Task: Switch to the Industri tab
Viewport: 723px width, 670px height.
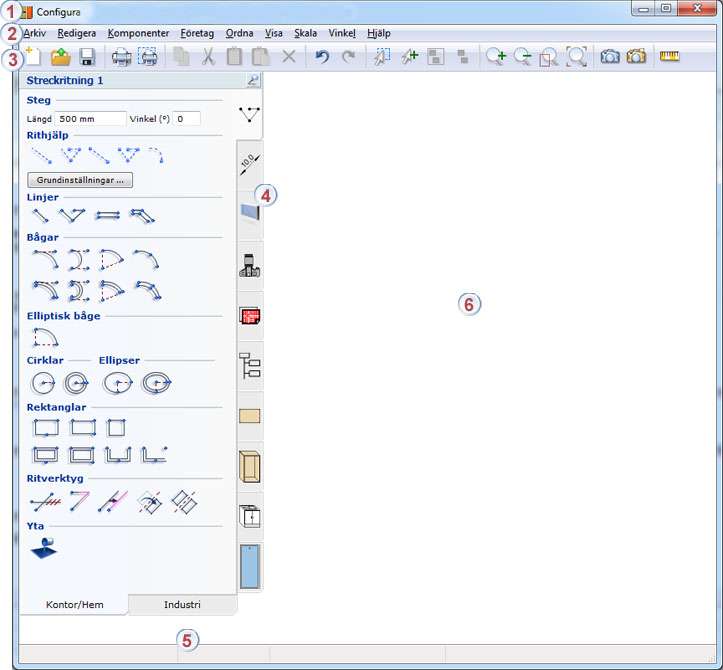Action: pyautogui.click(x=183, y=605)
